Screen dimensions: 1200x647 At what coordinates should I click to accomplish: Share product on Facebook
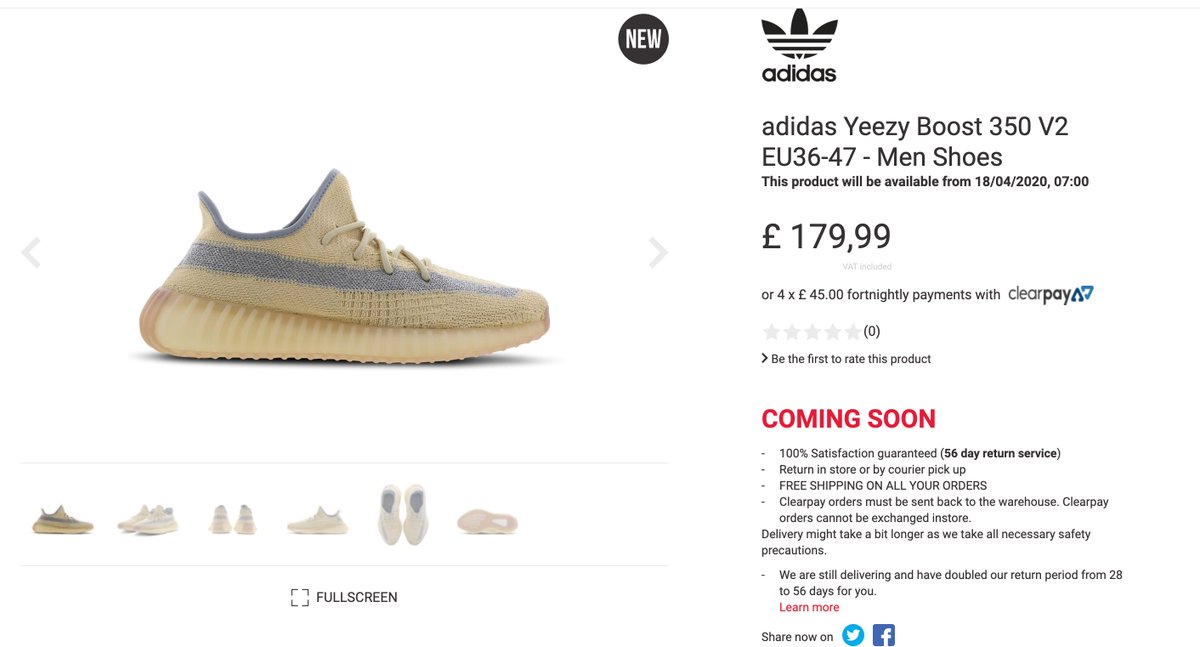[883, 635]
